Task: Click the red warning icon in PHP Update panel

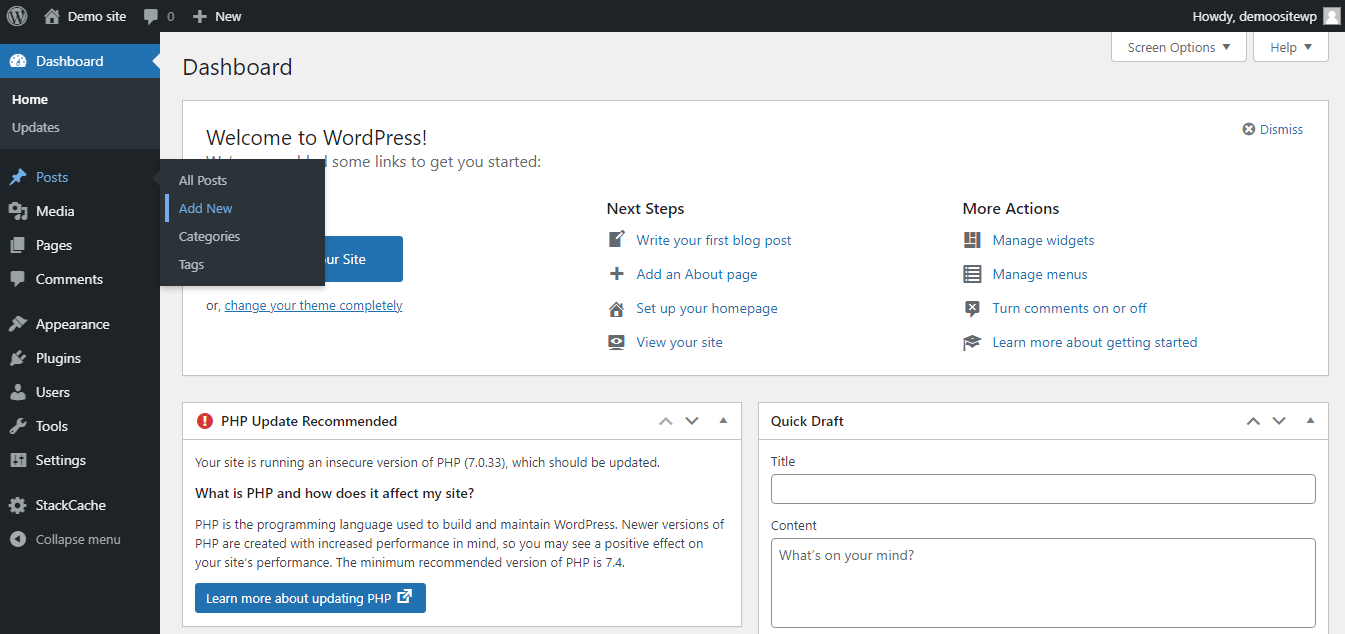Action: [205, 421]
